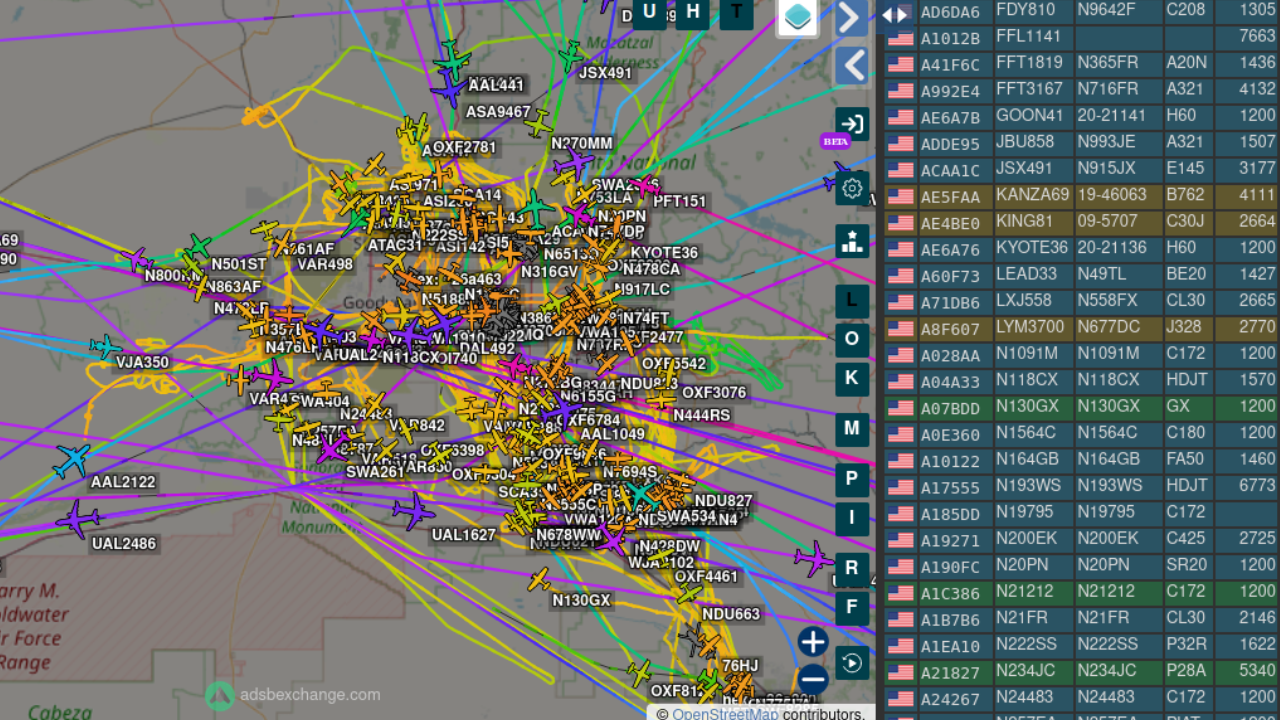Click the KYOTE36 map label
The height and width of the screenshot is (720, 1280).
point(664,253)
